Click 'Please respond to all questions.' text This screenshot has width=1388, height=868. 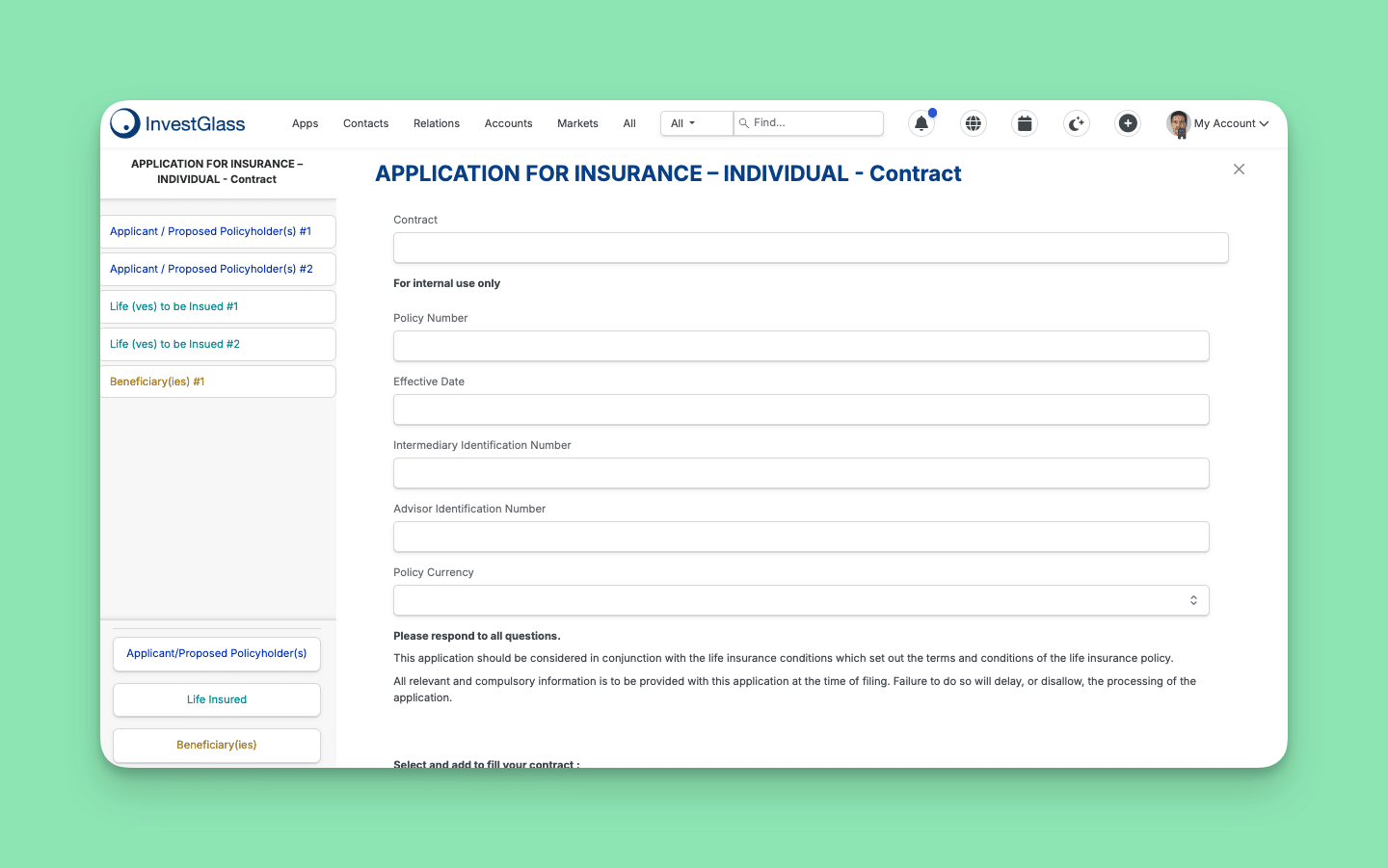click(477, 636)
